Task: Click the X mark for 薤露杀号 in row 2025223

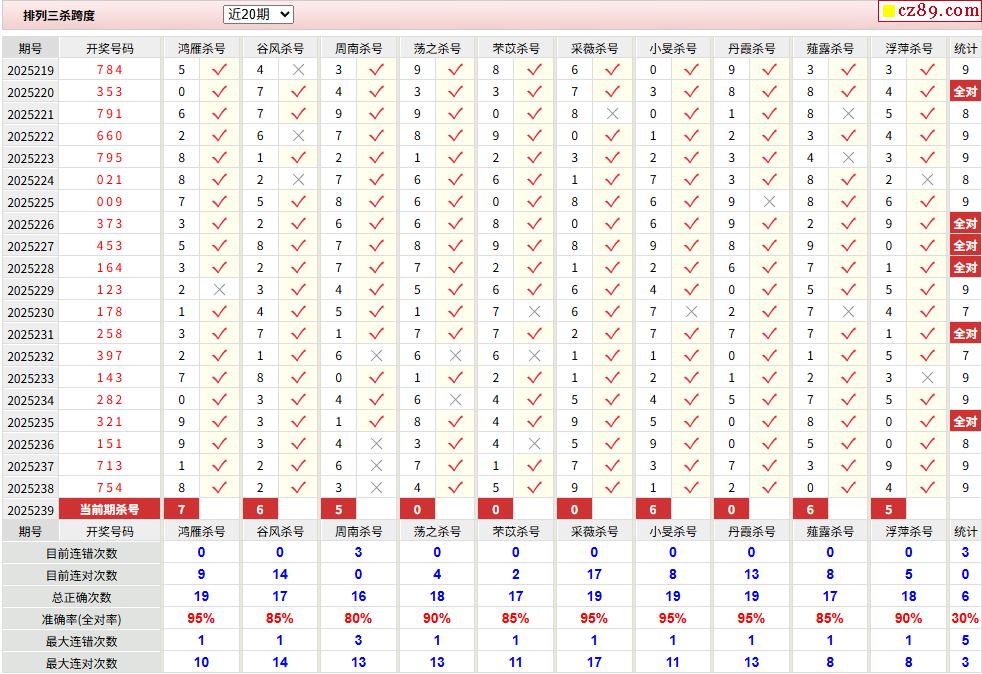Action: click(848, 158)
